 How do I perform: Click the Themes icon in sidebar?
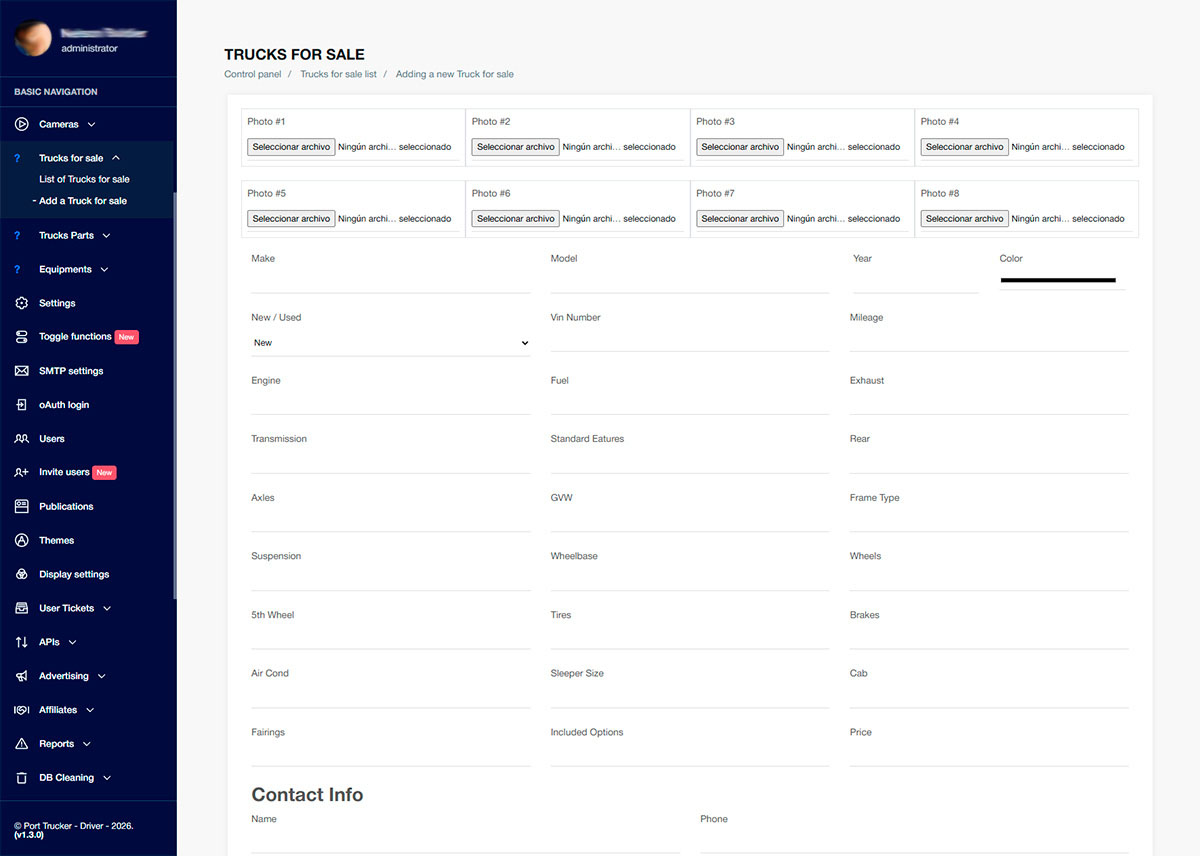[21, 541]
